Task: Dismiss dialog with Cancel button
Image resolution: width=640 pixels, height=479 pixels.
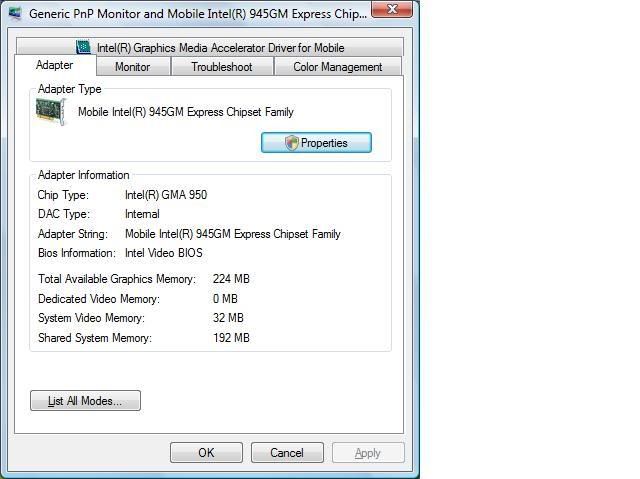Action: coord(287,452)
